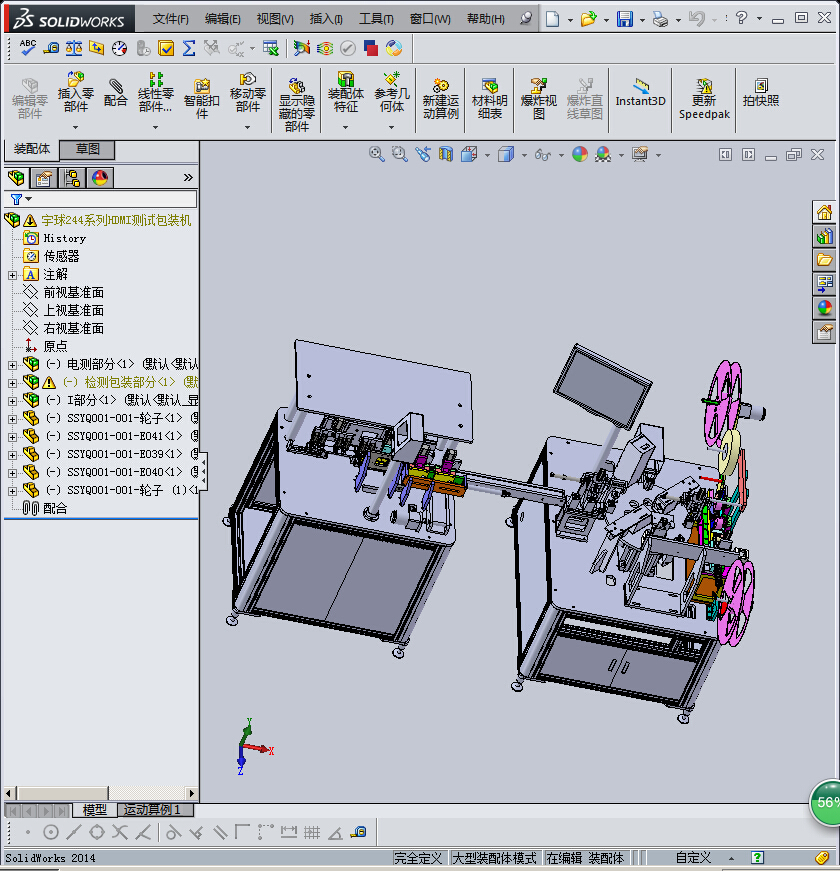Click the Reference Geometry tool
Viewport: 840px width, 871px height.
pos(392,92)
